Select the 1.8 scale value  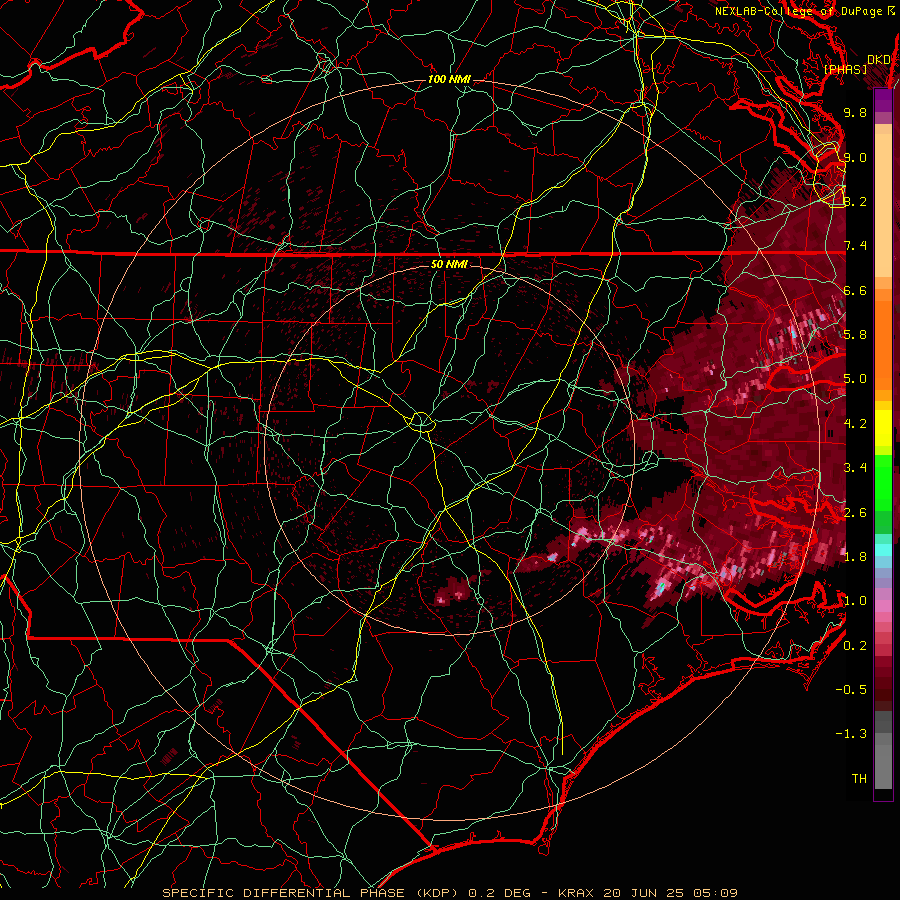point(855,557)
